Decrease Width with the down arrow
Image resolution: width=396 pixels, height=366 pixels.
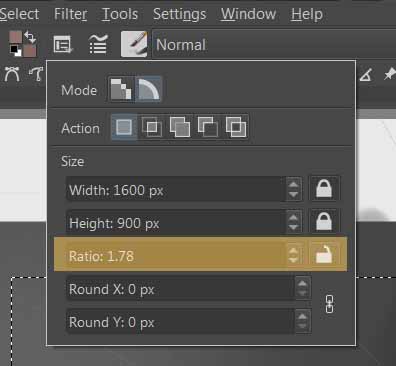pos(293,195)
